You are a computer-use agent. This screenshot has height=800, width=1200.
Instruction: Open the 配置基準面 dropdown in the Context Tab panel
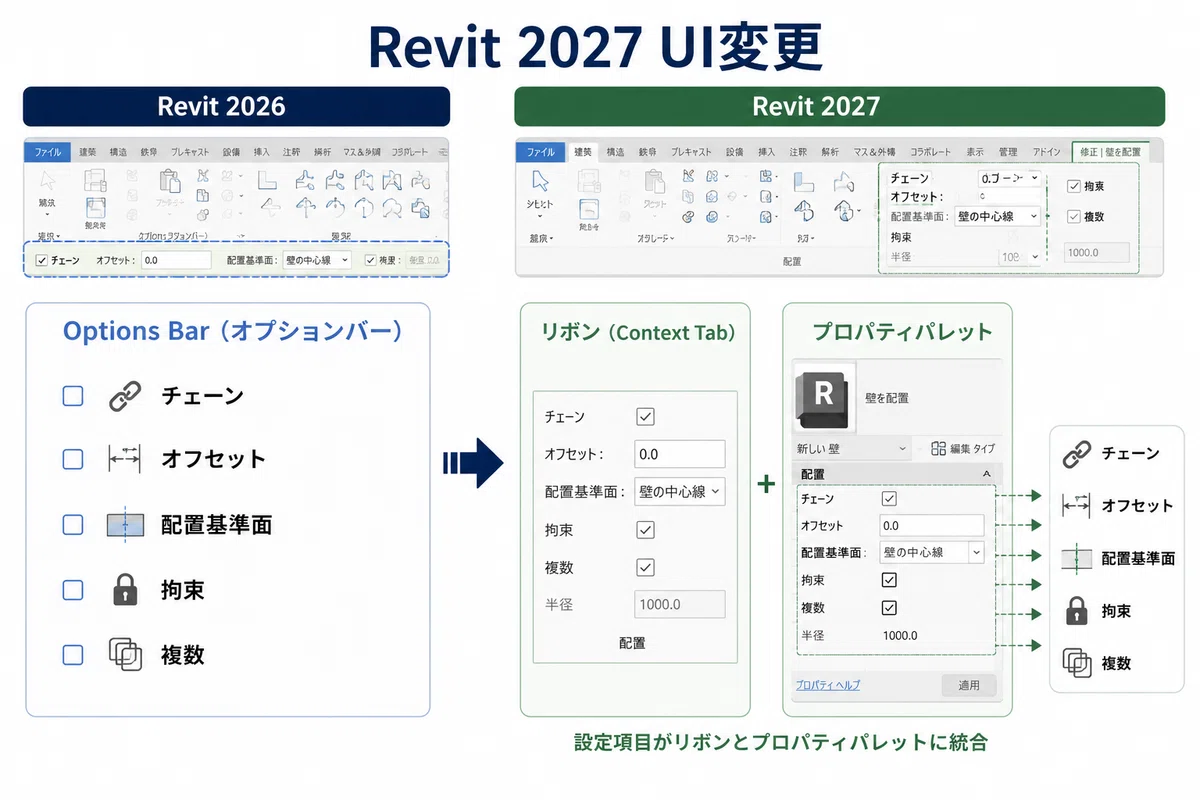[680, 492]
